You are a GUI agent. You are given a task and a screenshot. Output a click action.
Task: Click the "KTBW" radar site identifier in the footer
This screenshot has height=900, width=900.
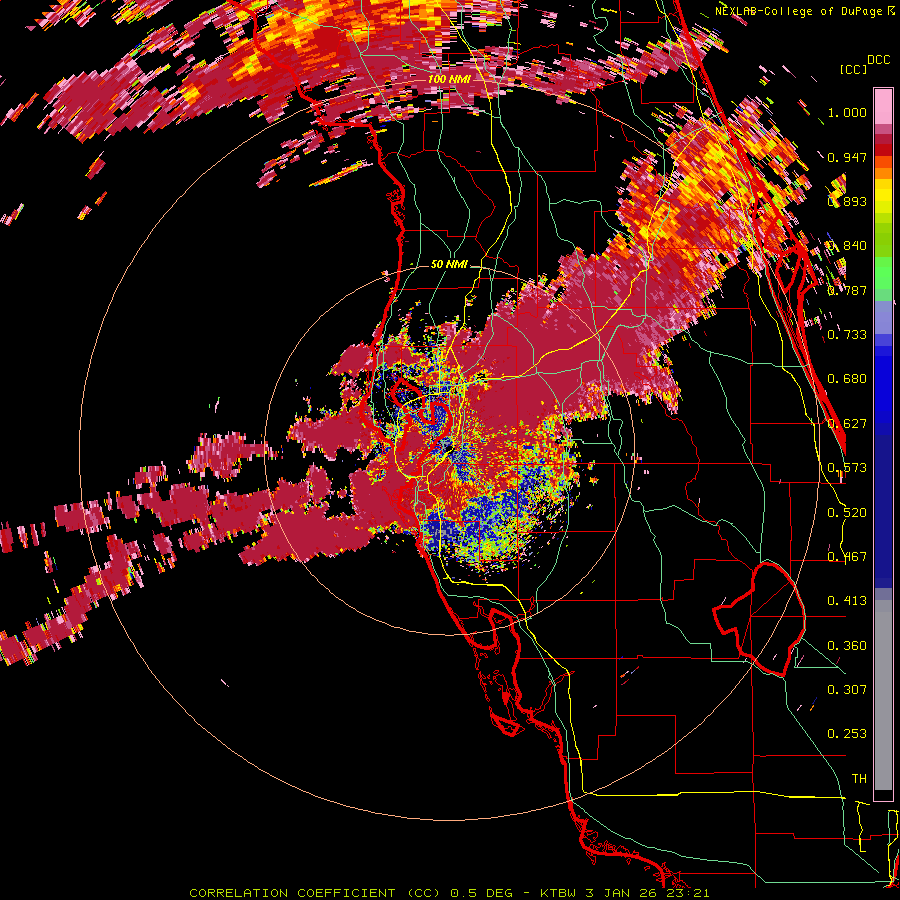pyautogui.click(x=560, y=893)
